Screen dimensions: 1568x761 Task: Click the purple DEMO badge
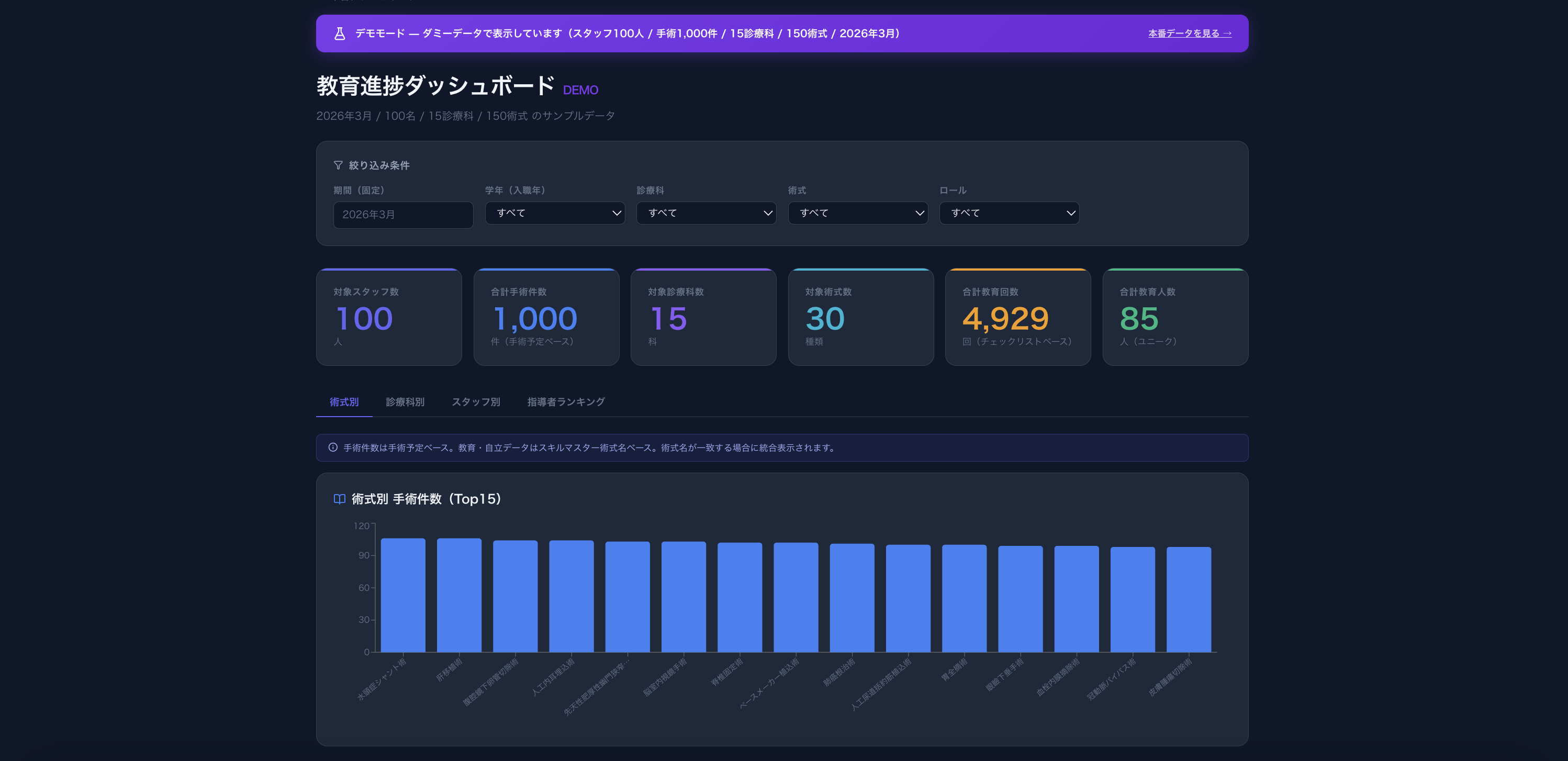tap(580, 90)
